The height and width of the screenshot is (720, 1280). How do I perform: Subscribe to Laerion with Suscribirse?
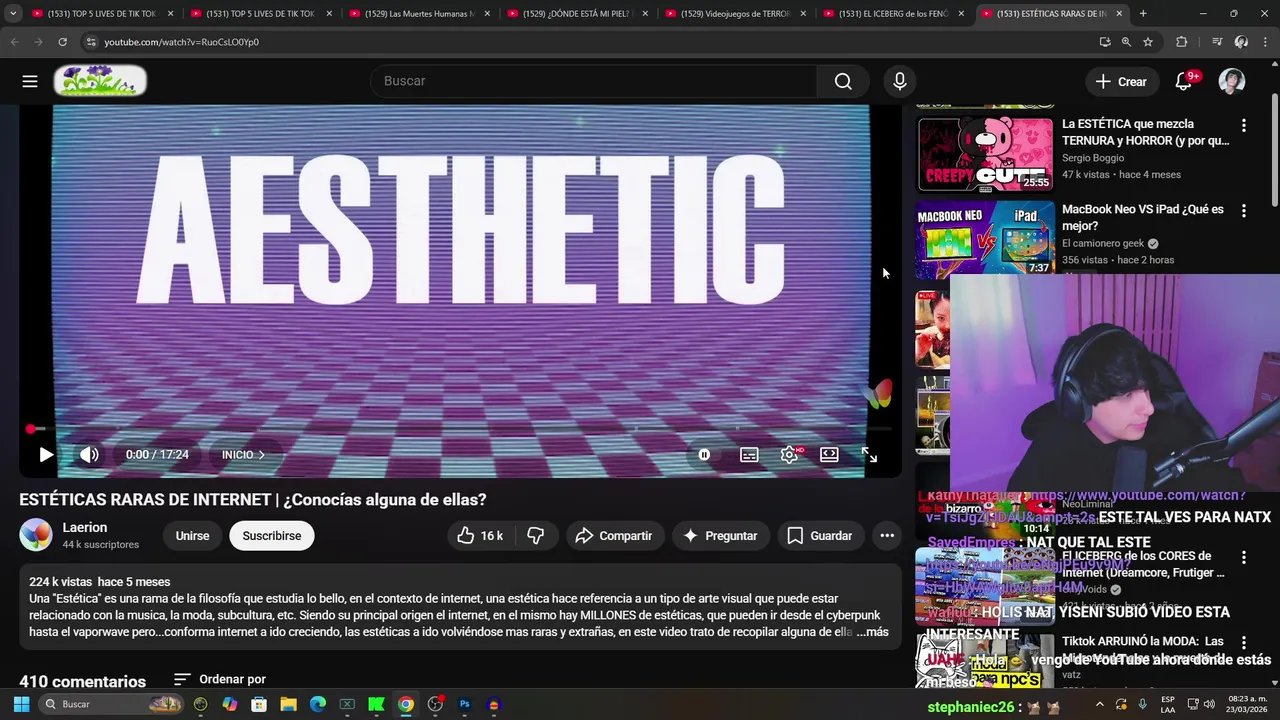272,536
